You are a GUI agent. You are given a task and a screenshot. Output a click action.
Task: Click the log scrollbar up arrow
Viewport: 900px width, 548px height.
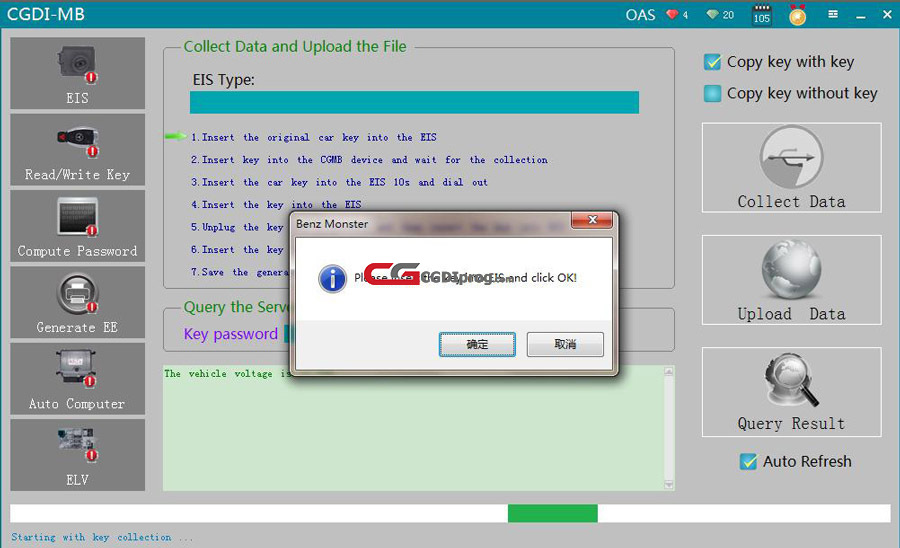669,371
